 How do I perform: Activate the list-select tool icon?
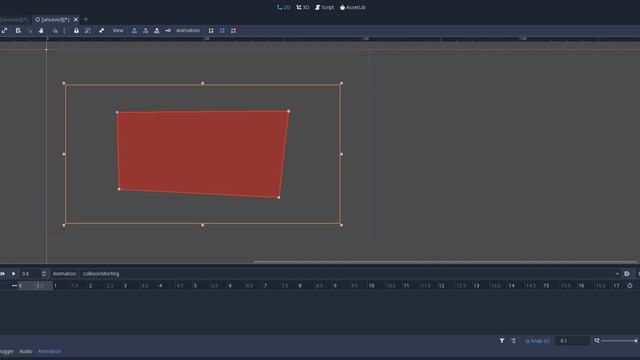tap(18, 31)
